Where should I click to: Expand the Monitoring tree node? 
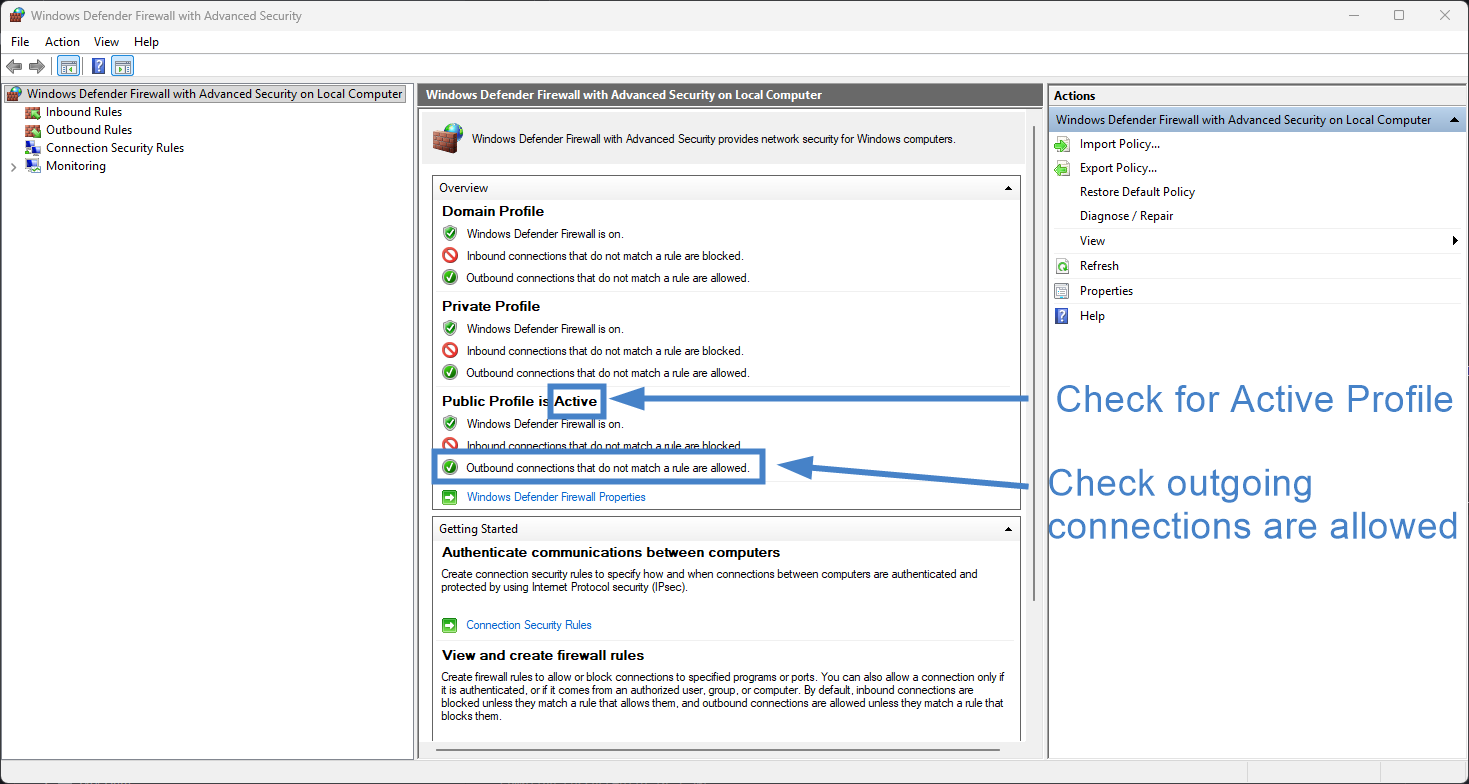point(13,167)
